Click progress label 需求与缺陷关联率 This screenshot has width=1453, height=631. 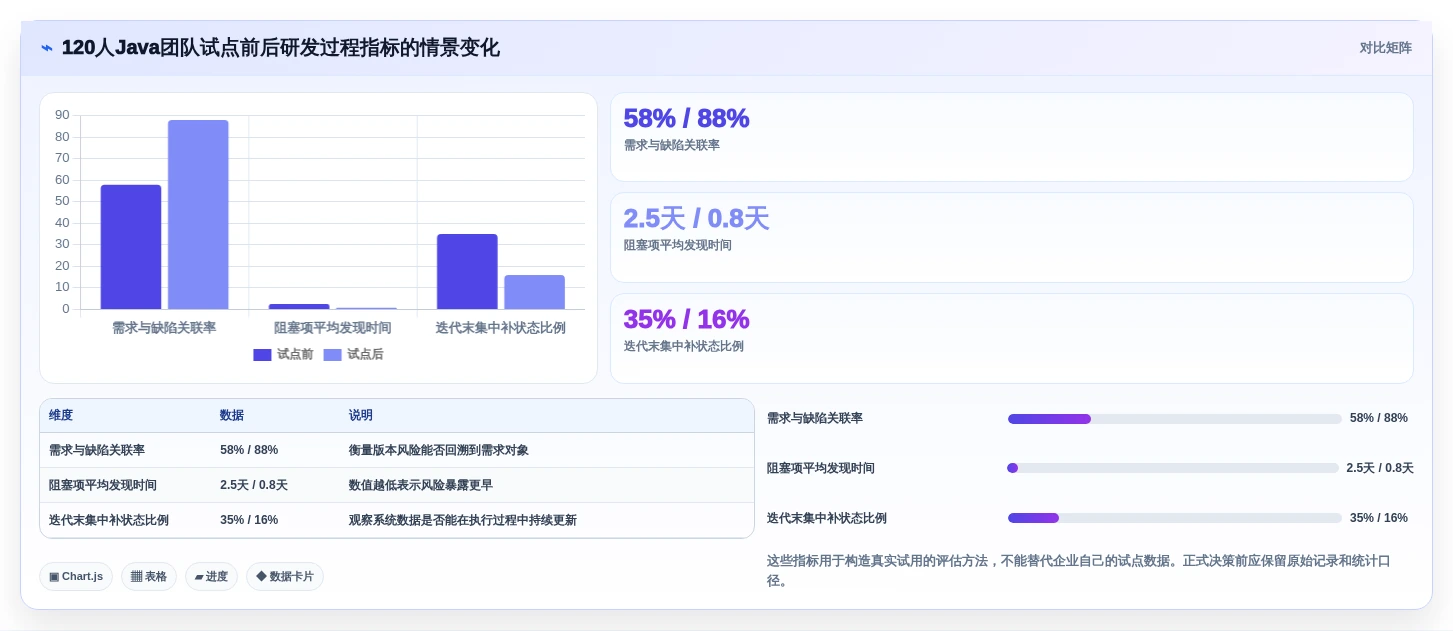pos(815,418)
